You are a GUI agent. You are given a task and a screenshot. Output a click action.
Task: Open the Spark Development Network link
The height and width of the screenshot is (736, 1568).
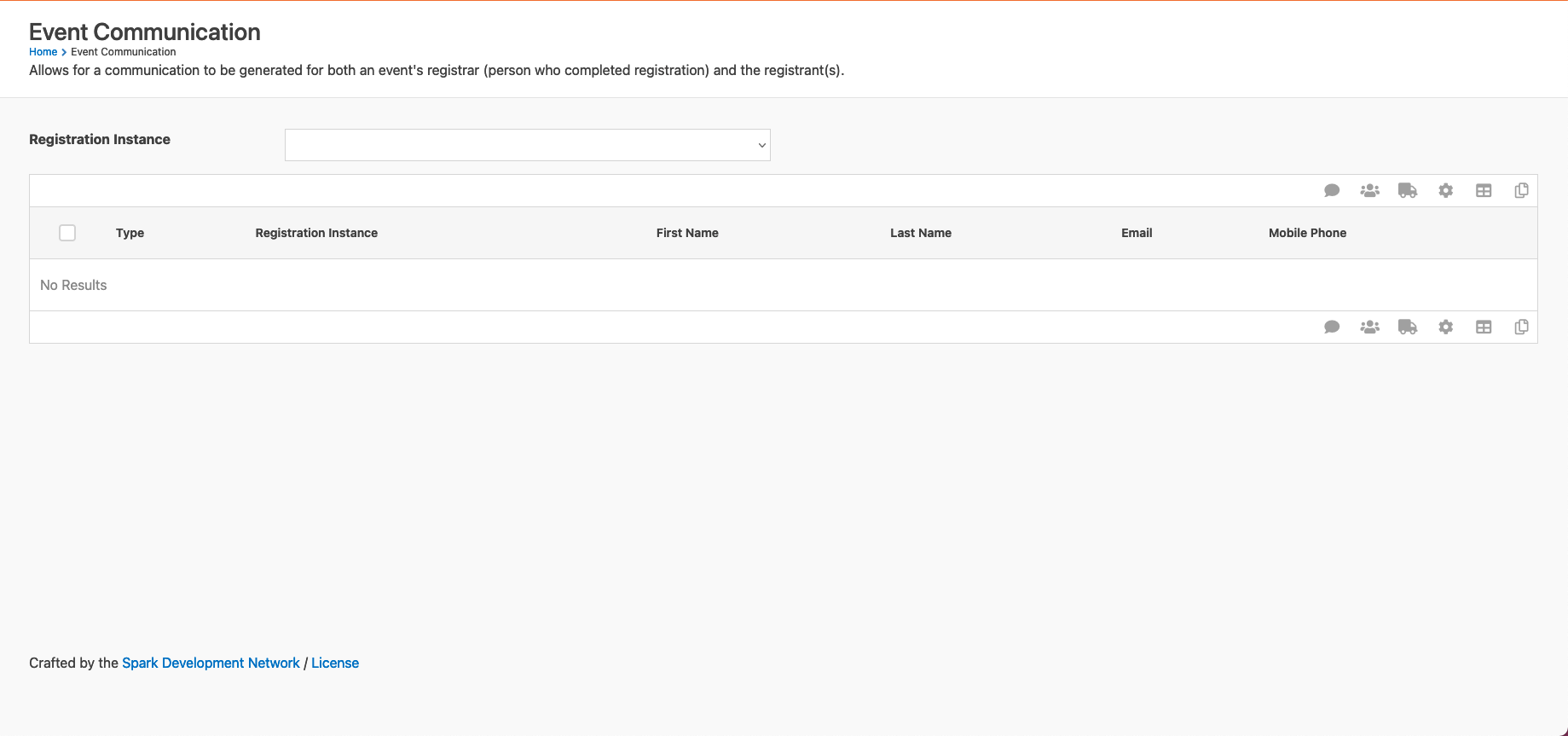211,663
